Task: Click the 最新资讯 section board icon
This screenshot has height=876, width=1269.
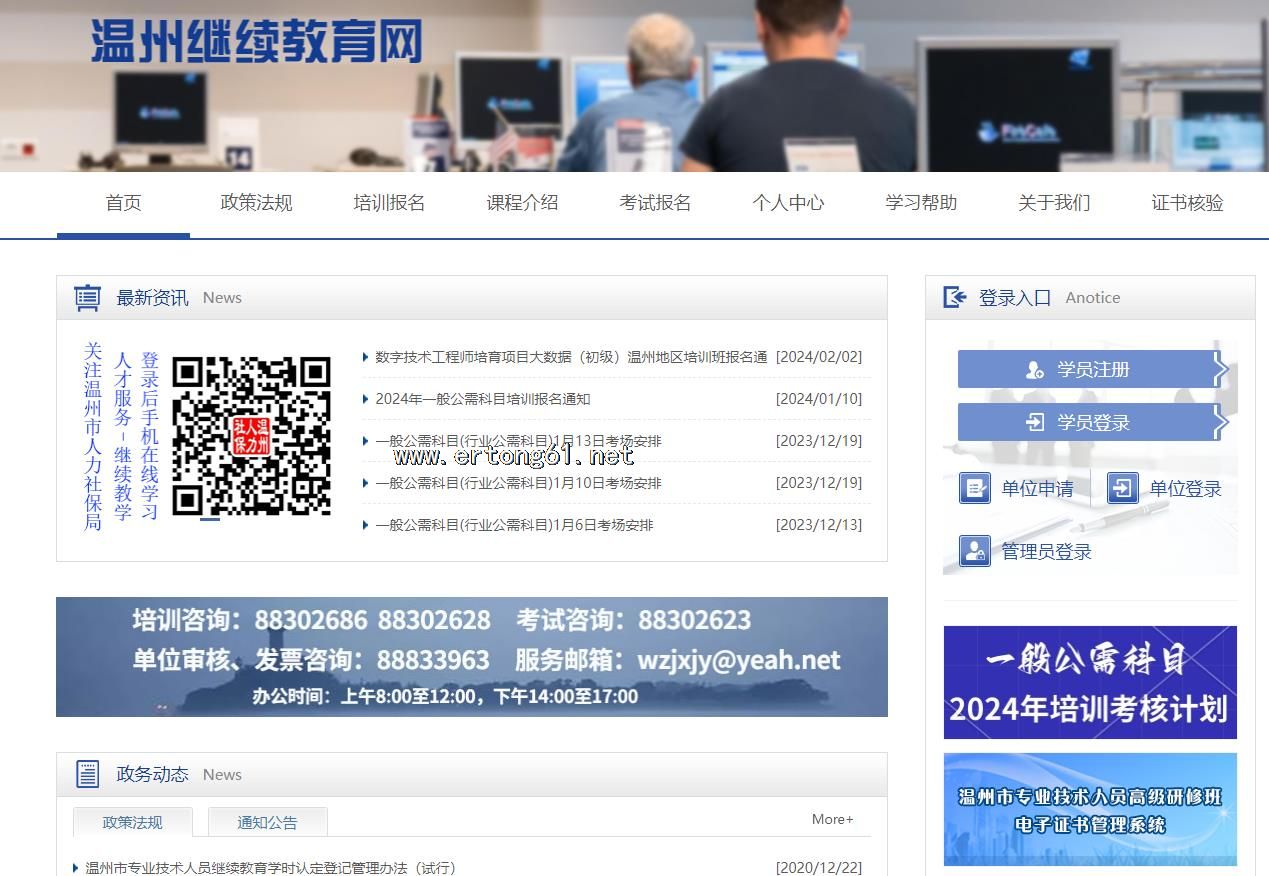Action: (x=88, y=298)
